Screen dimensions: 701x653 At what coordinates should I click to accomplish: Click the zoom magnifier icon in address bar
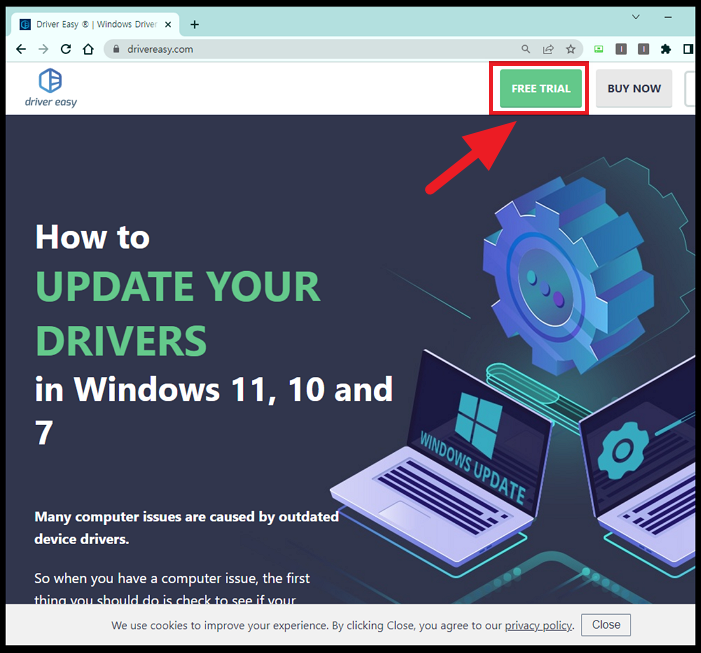(526, 49)
